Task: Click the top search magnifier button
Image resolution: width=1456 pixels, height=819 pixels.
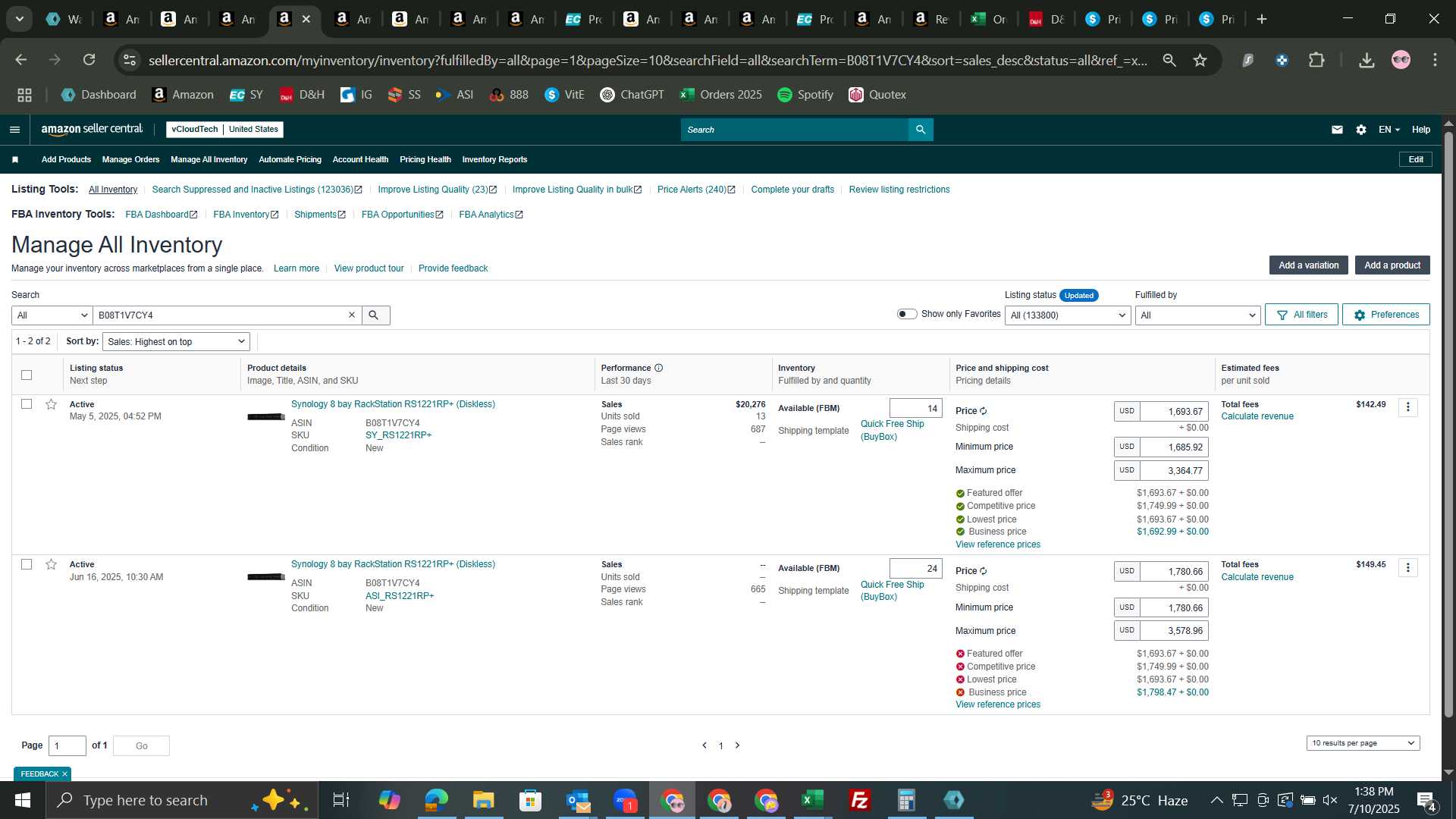Action: (921, 130)
